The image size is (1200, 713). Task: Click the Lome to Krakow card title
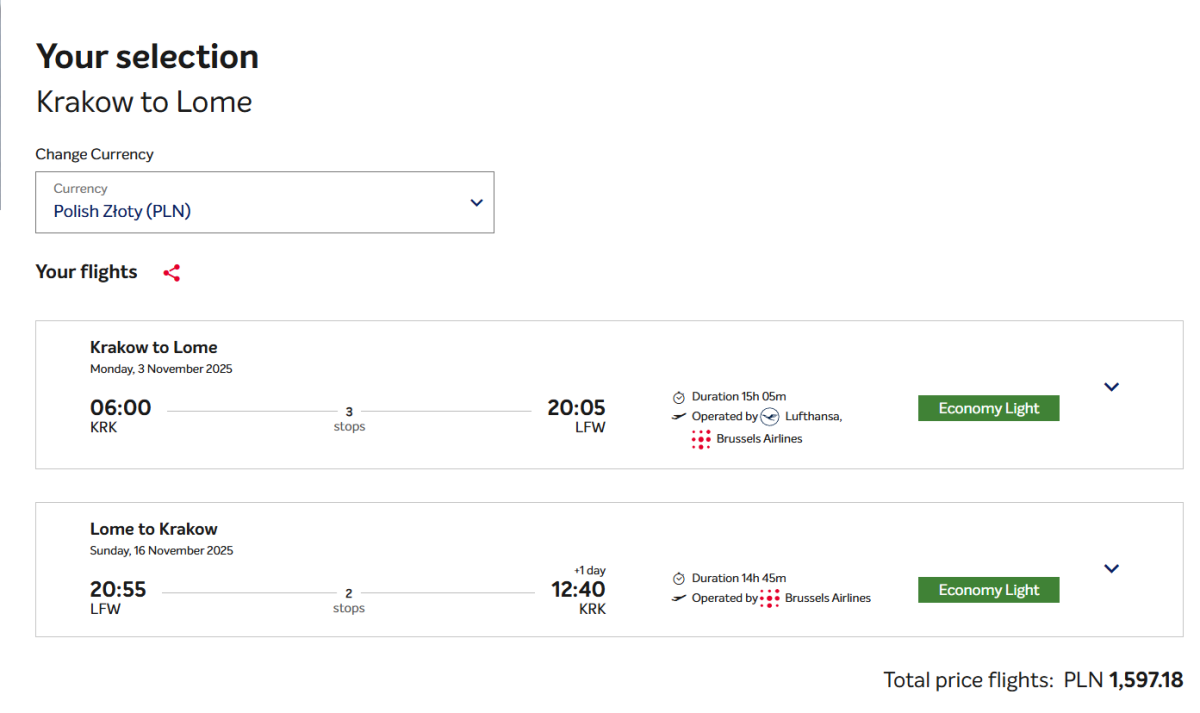point(153,529)
